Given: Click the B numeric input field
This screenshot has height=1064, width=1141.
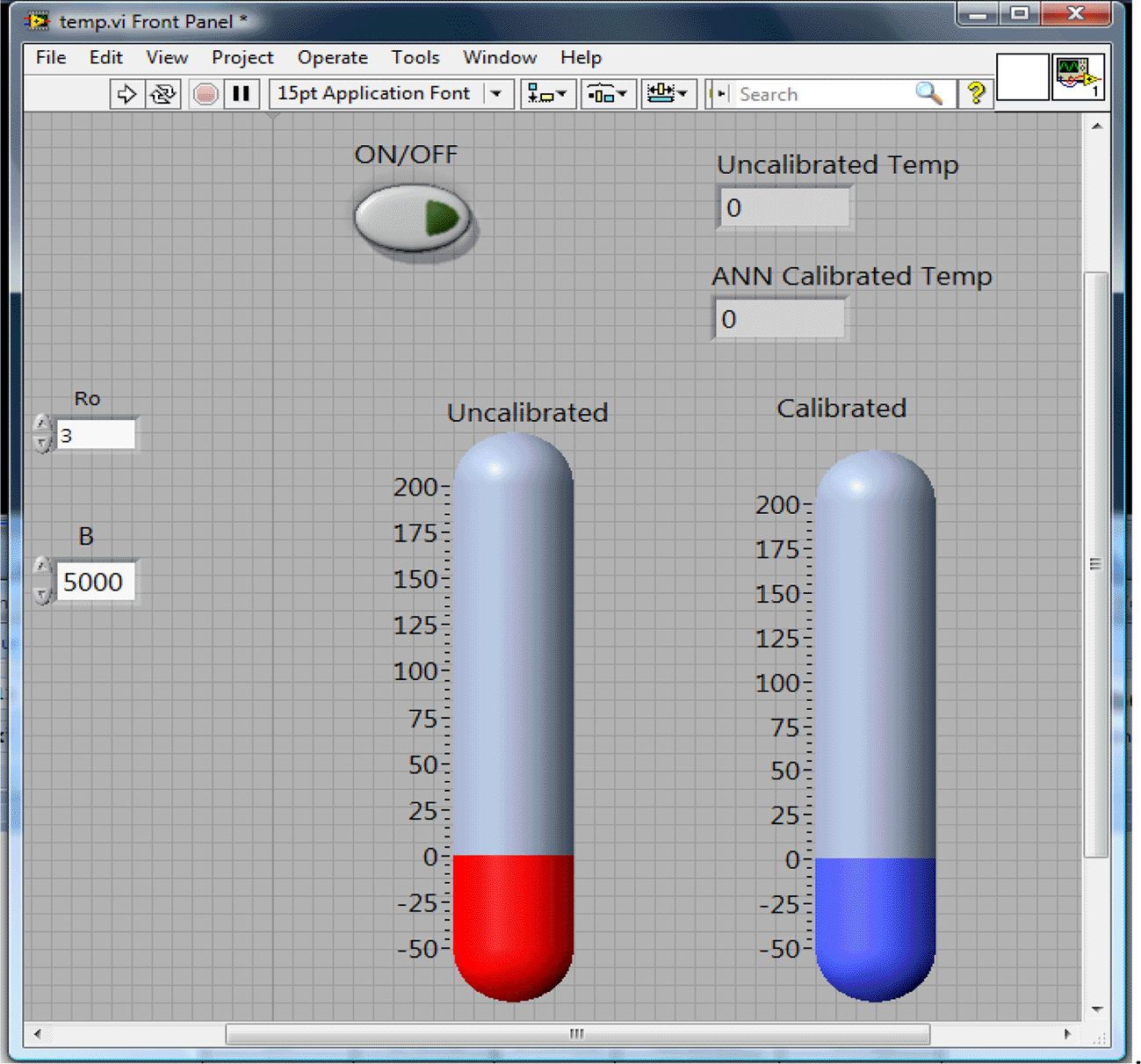Looking at the screenshot, I should pyautogui.click(x=96, y=582).
